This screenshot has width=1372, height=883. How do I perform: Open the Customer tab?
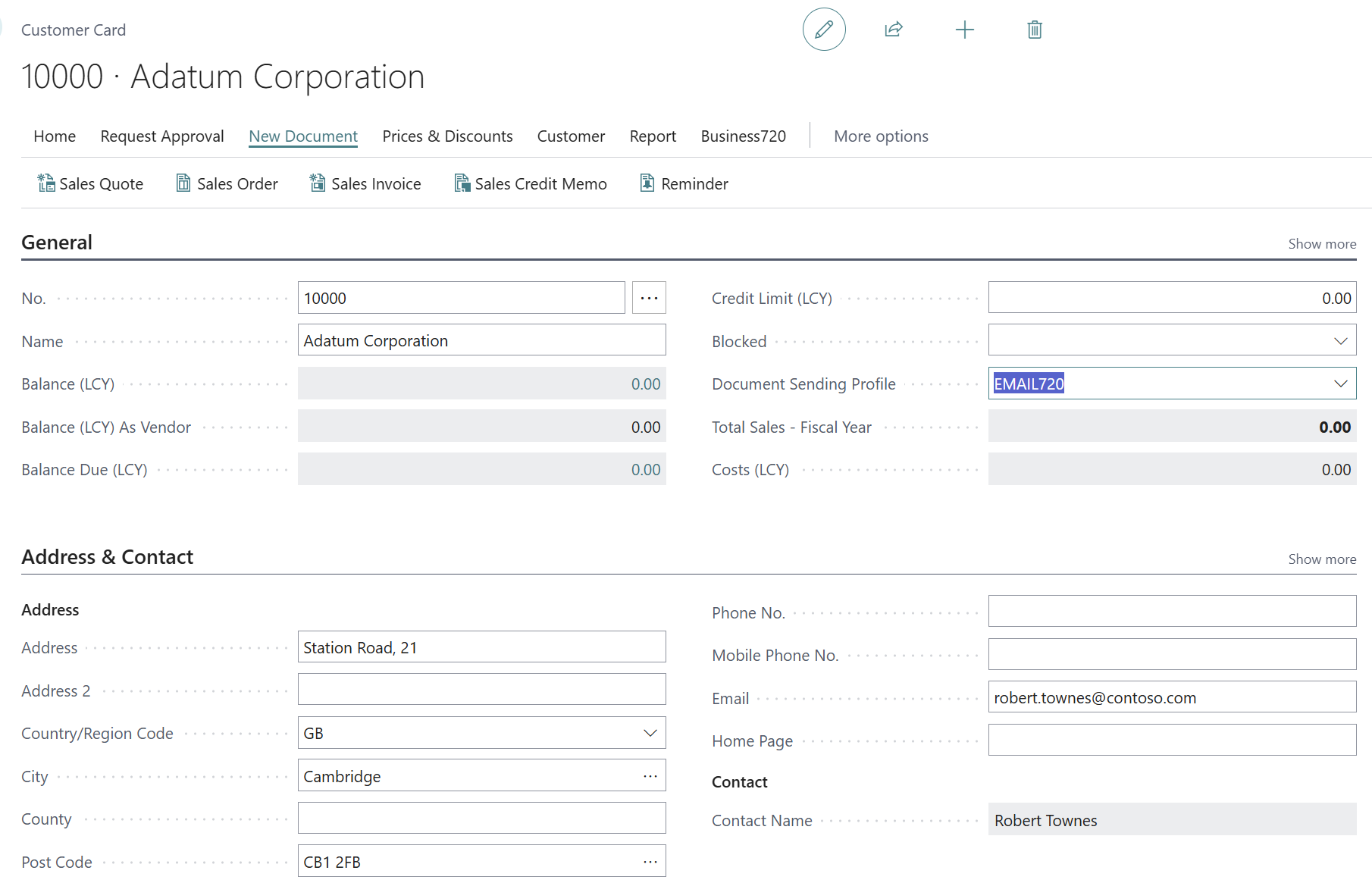(x=571, y=136)
